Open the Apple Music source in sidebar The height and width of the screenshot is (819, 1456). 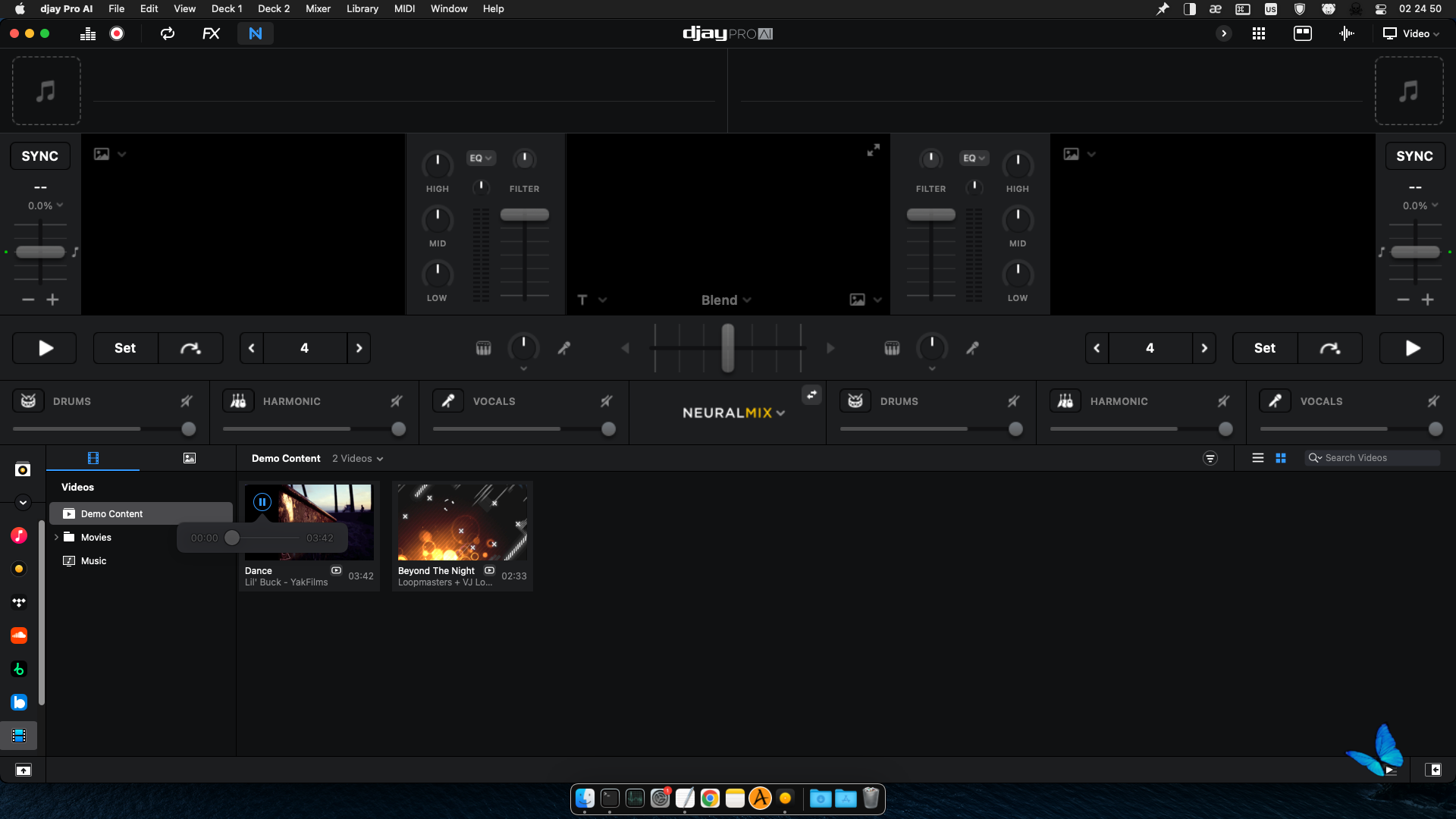tap(19, 535)
